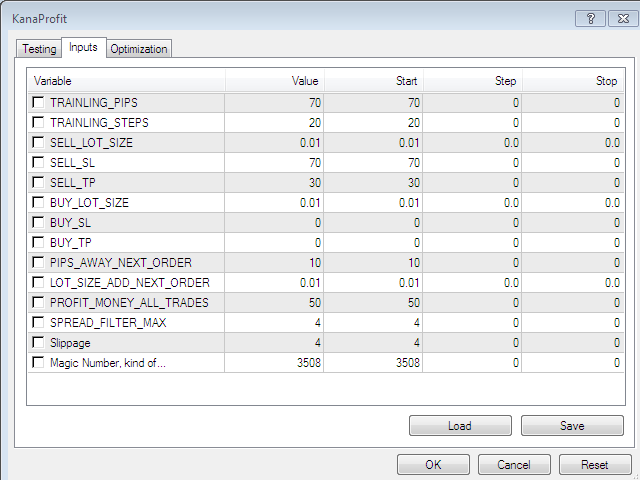This screenshot has height=480, width=640.
Task: Click the Stop column header
Action: 573,81
